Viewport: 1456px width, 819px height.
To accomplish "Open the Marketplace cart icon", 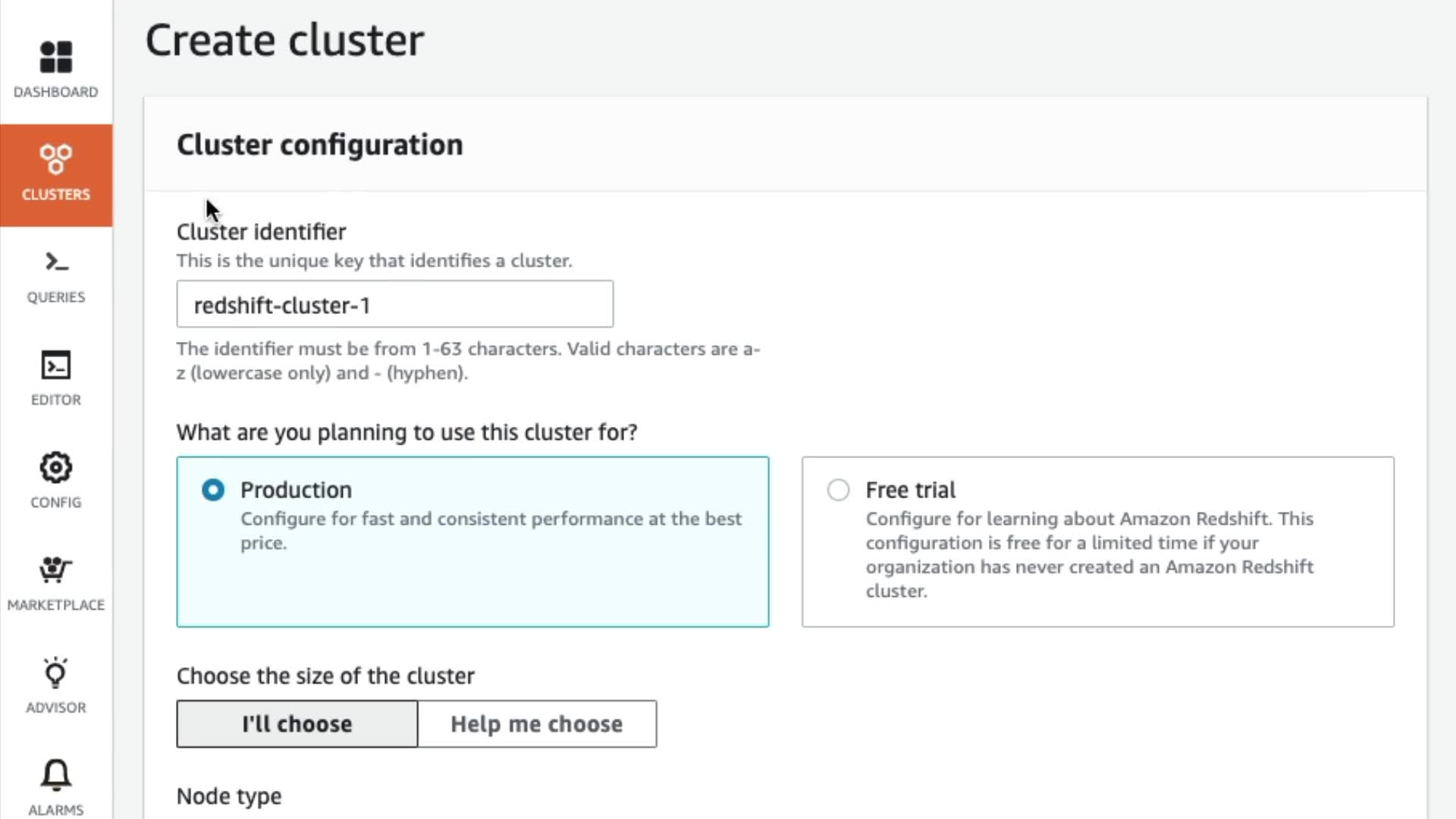I will 55,570.
